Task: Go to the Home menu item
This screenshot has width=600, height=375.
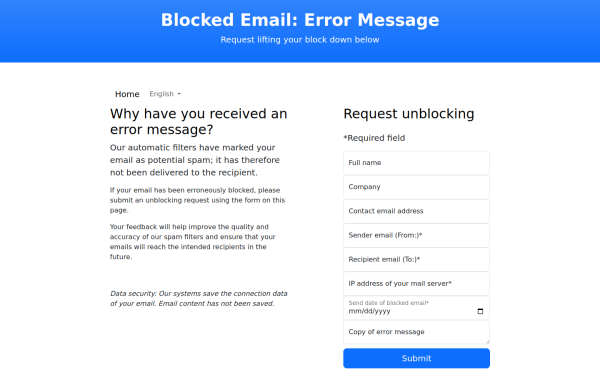Action: click(127, 94)
